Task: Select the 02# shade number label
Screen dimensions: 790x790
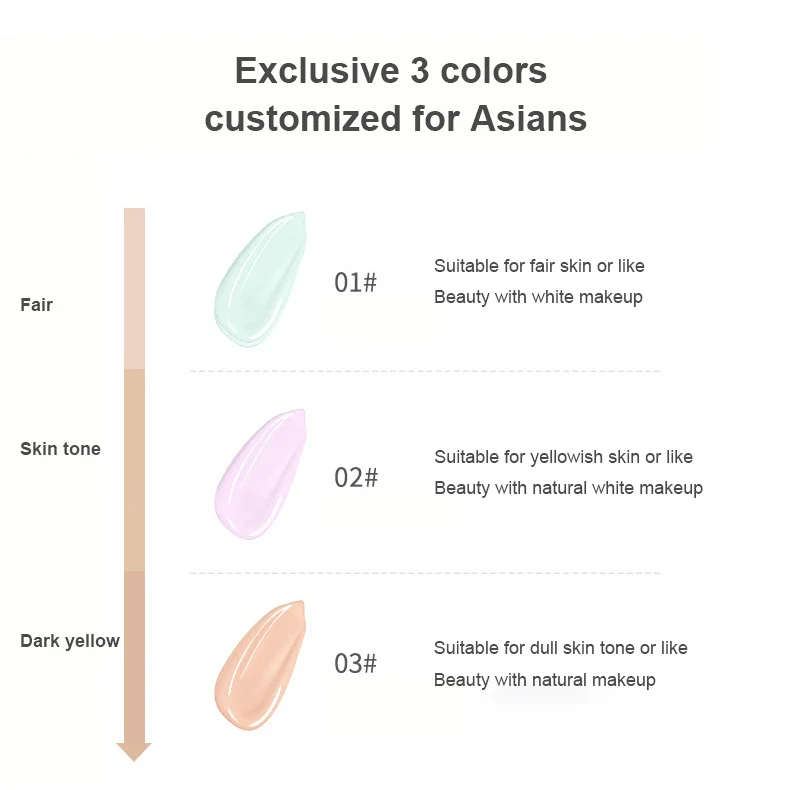Action: coord(356,478)
